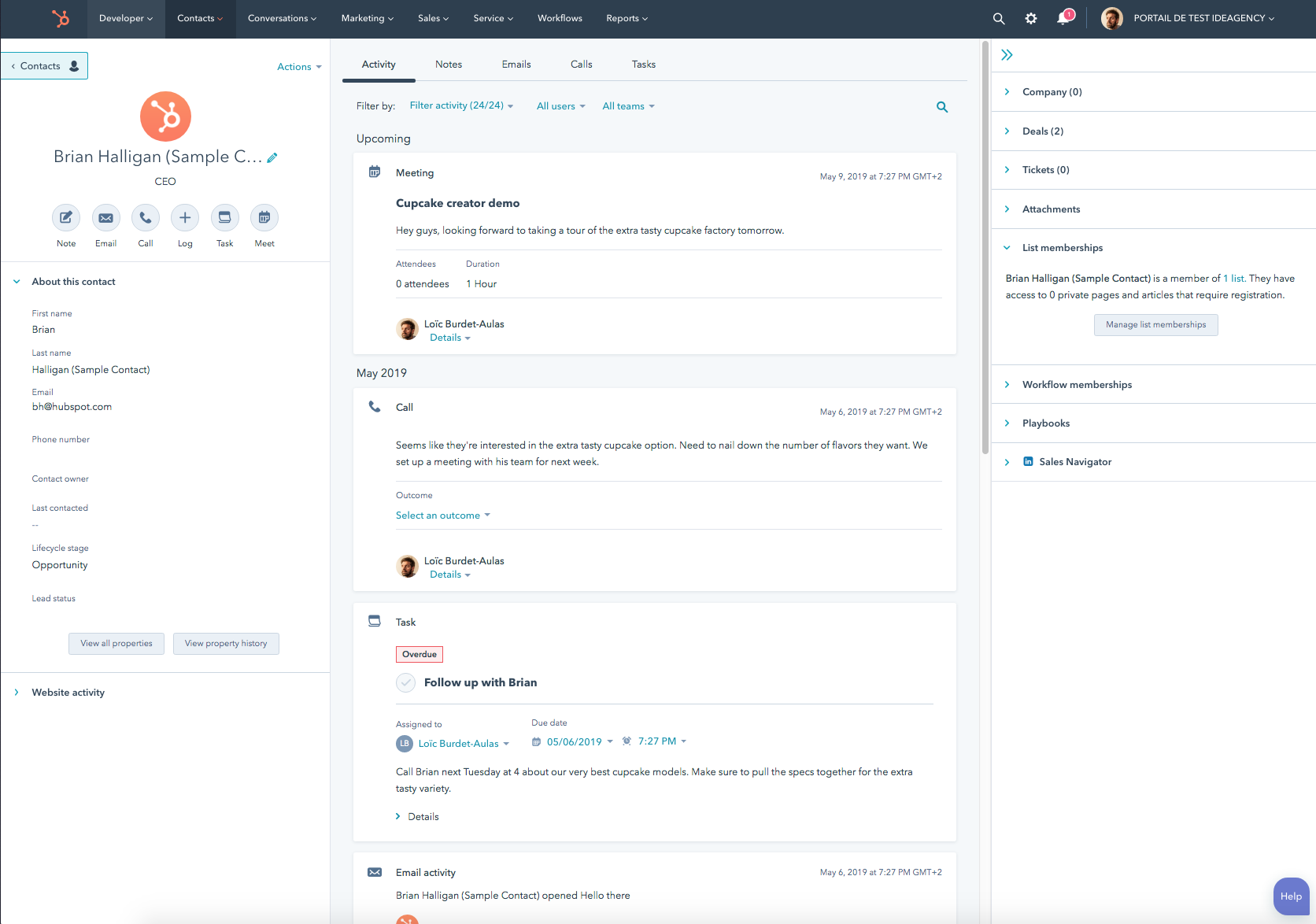Screen dimensions: 1316x924
Task: Click the Email activity envelope icon
Action: coord(375,872)
